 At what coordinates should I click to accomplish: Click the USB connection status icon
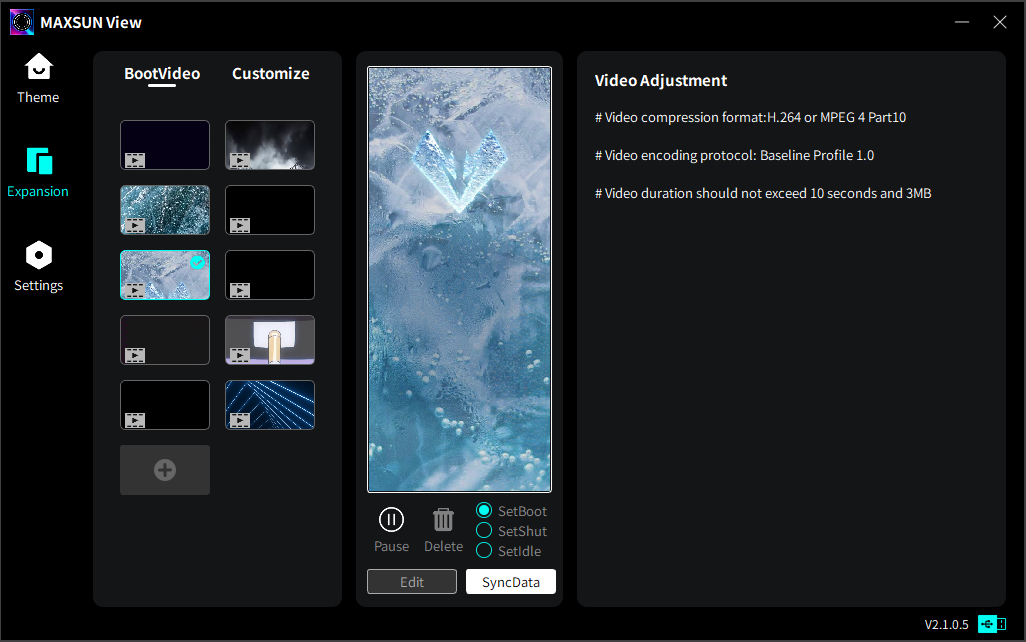992,624
